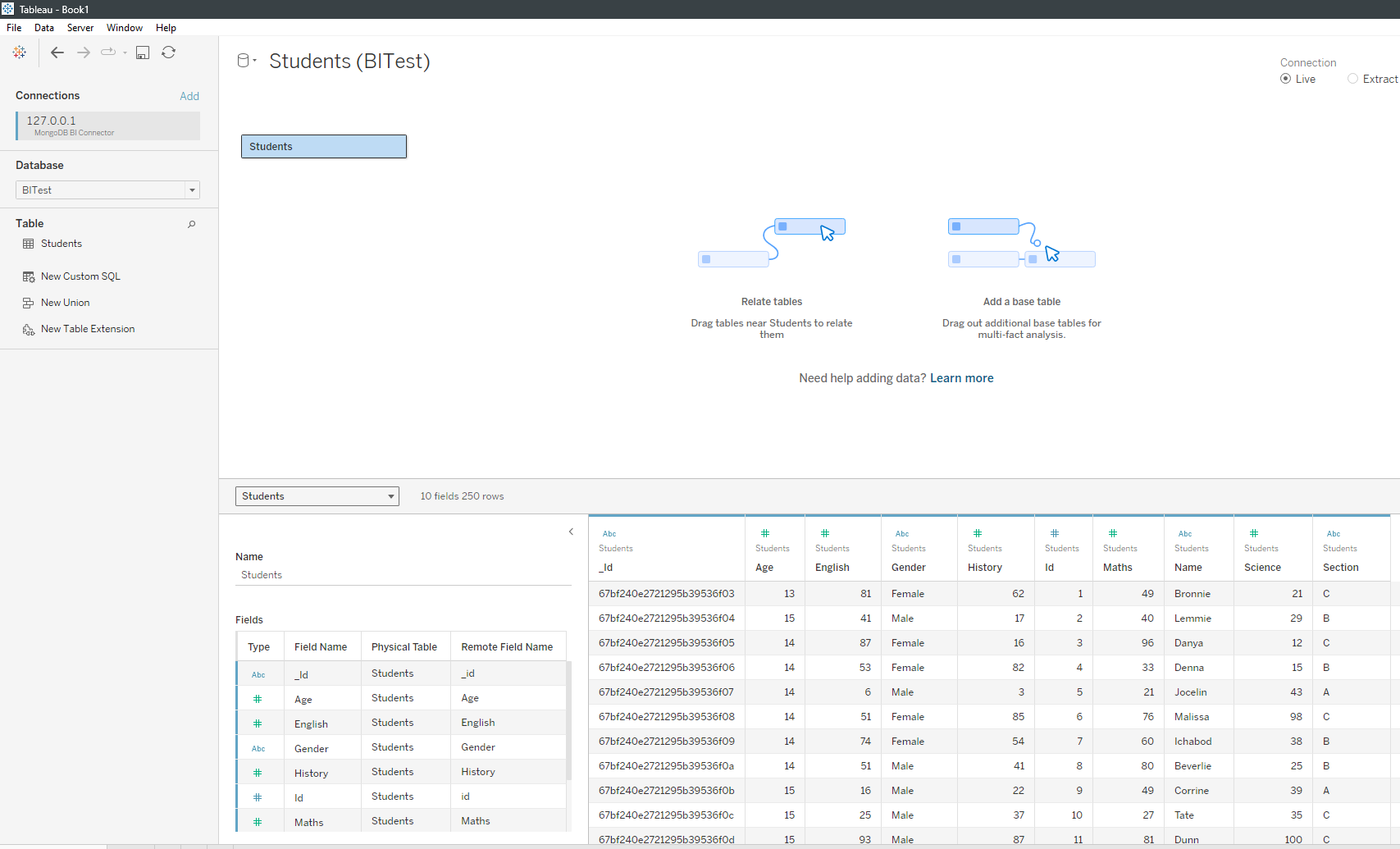1400x849 pixels.
Task: Click the Physical Table column header
Action: (404, 647)
